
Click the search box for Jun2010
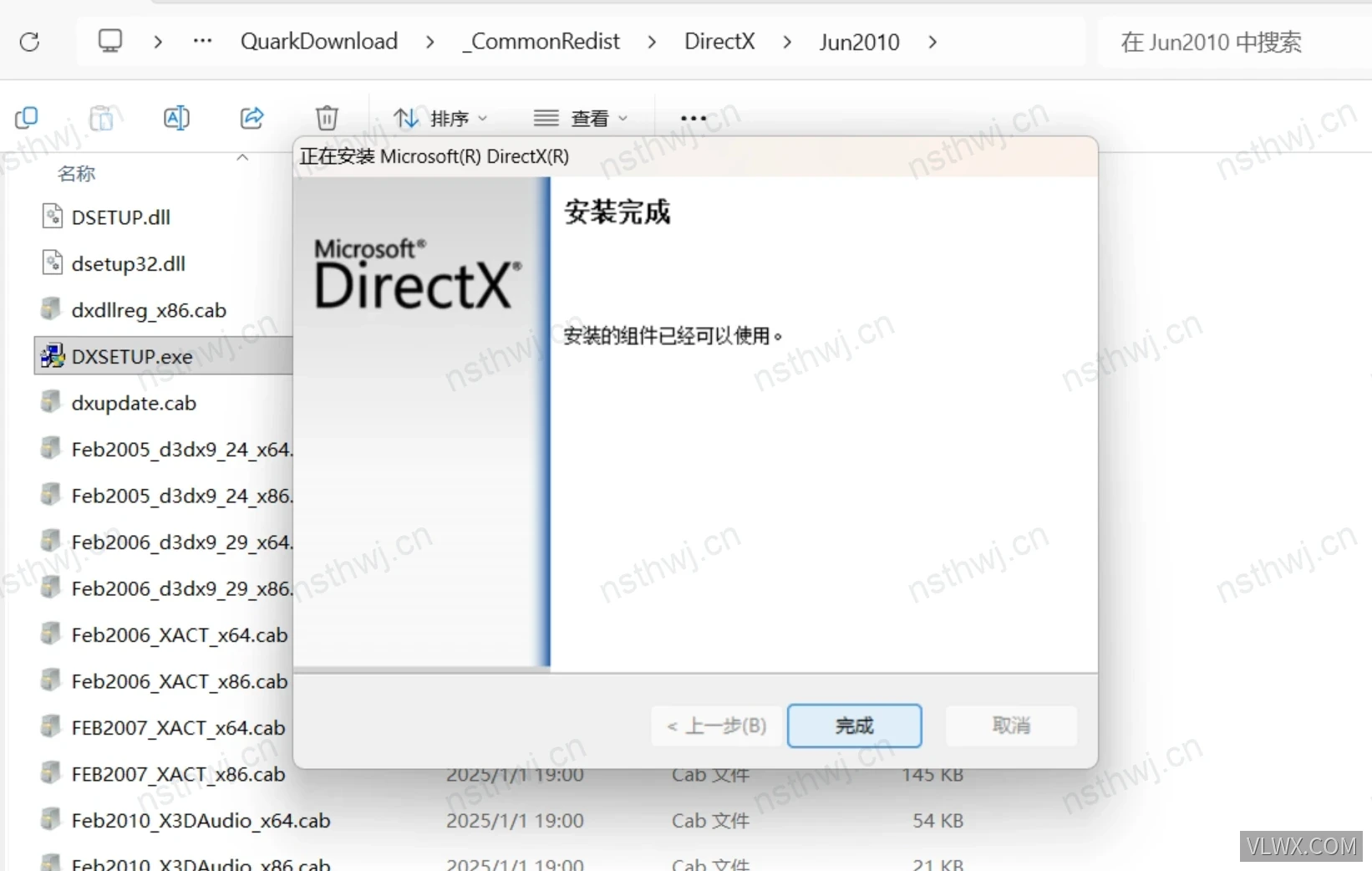[x=1235, y=42]
